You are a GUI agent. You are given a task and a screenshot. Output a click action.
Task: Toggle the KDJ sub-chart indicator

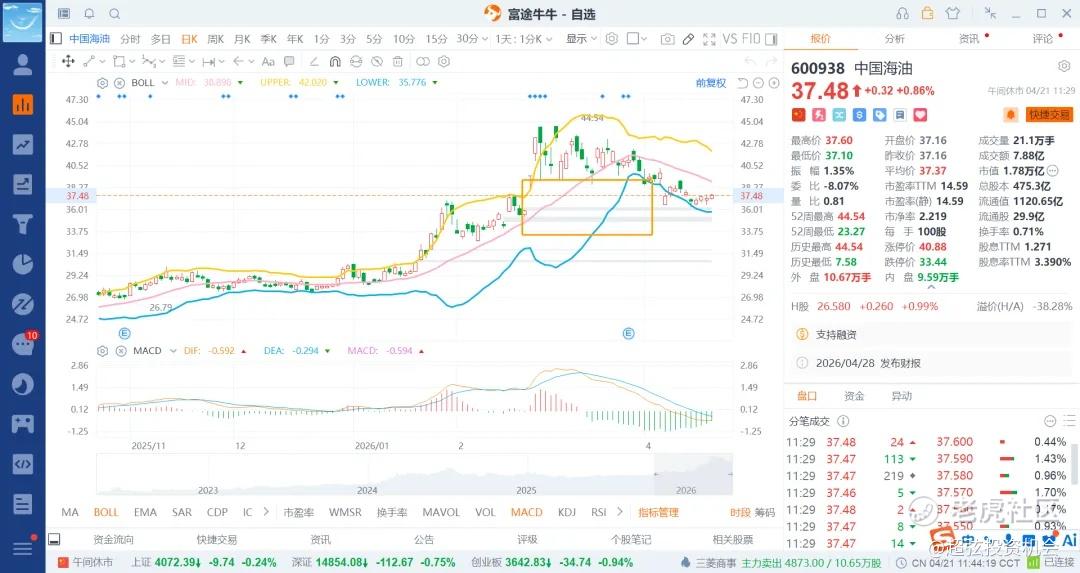[x=567, y=512]
